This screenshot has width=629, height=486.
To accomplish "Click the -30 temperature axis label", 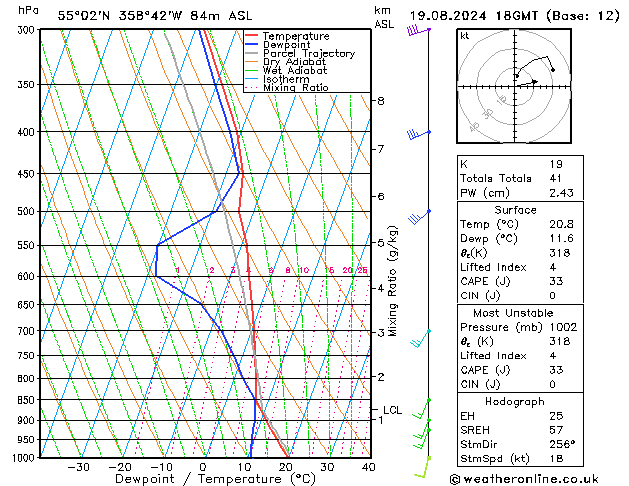I will pos(78,467).
